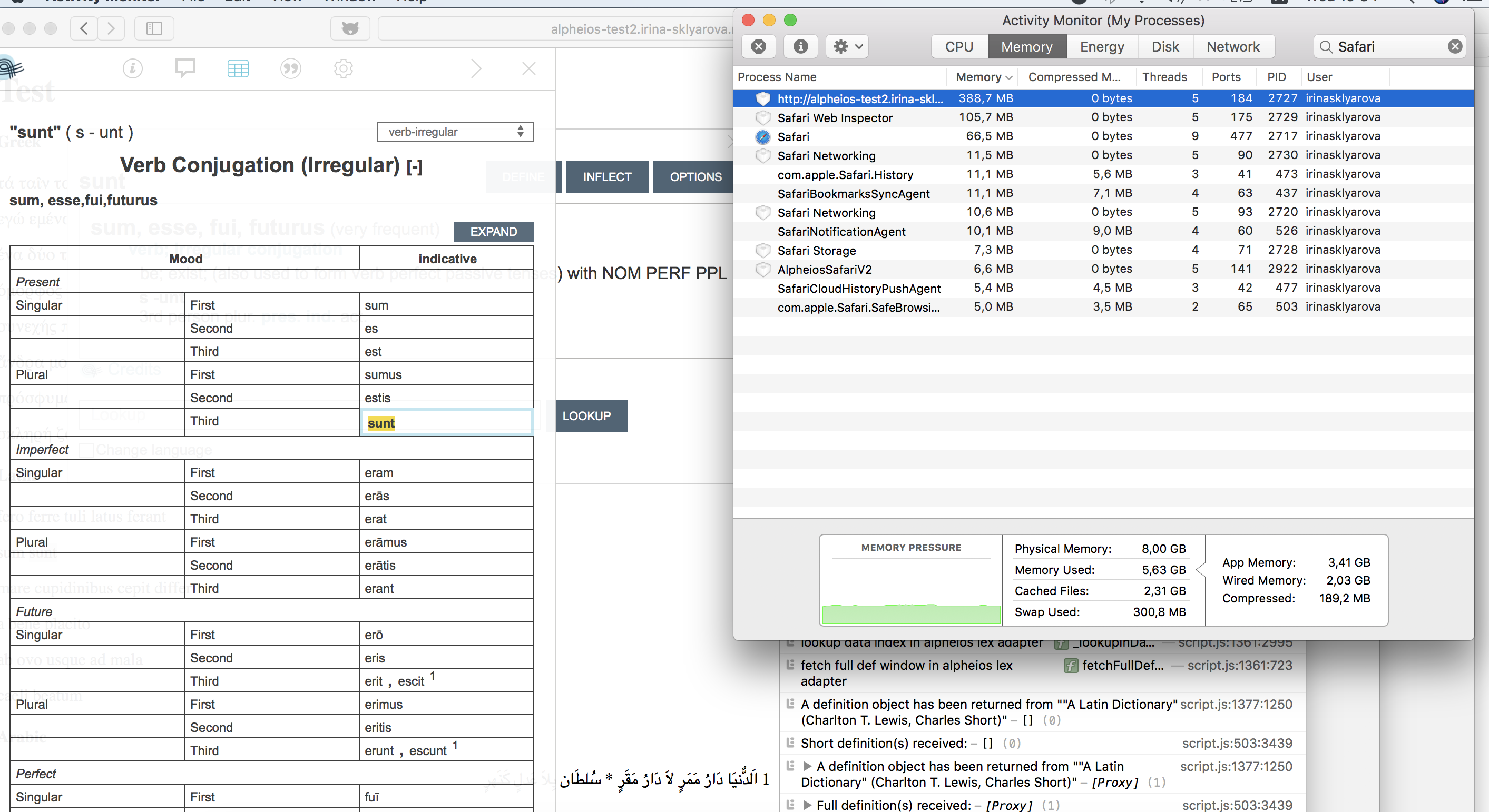Switch to the Network tab

tap(1233, 46)
